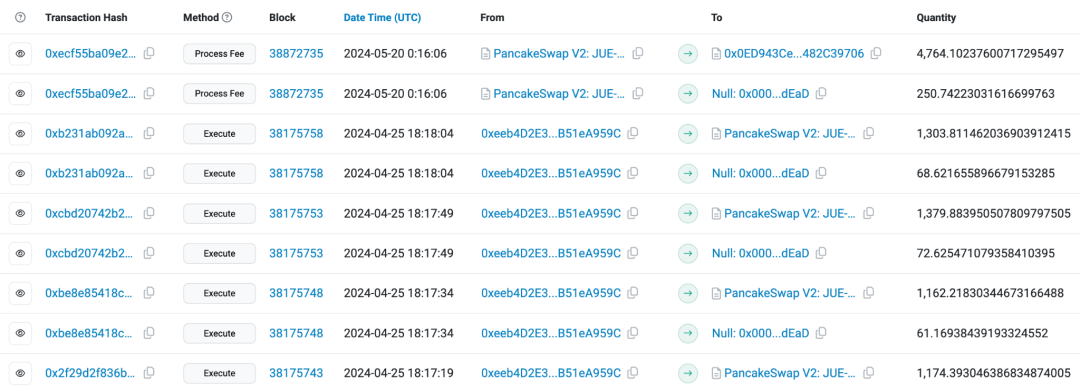
Task: Open hash 0xb231ab092a... in the 68.62 row
Action: pos(90,173)
